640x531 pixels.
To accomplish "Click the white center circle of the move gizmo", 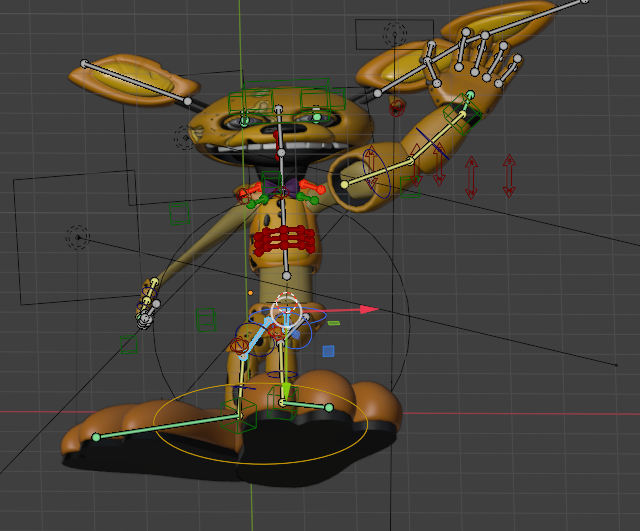I will click(x=287, y=311).
